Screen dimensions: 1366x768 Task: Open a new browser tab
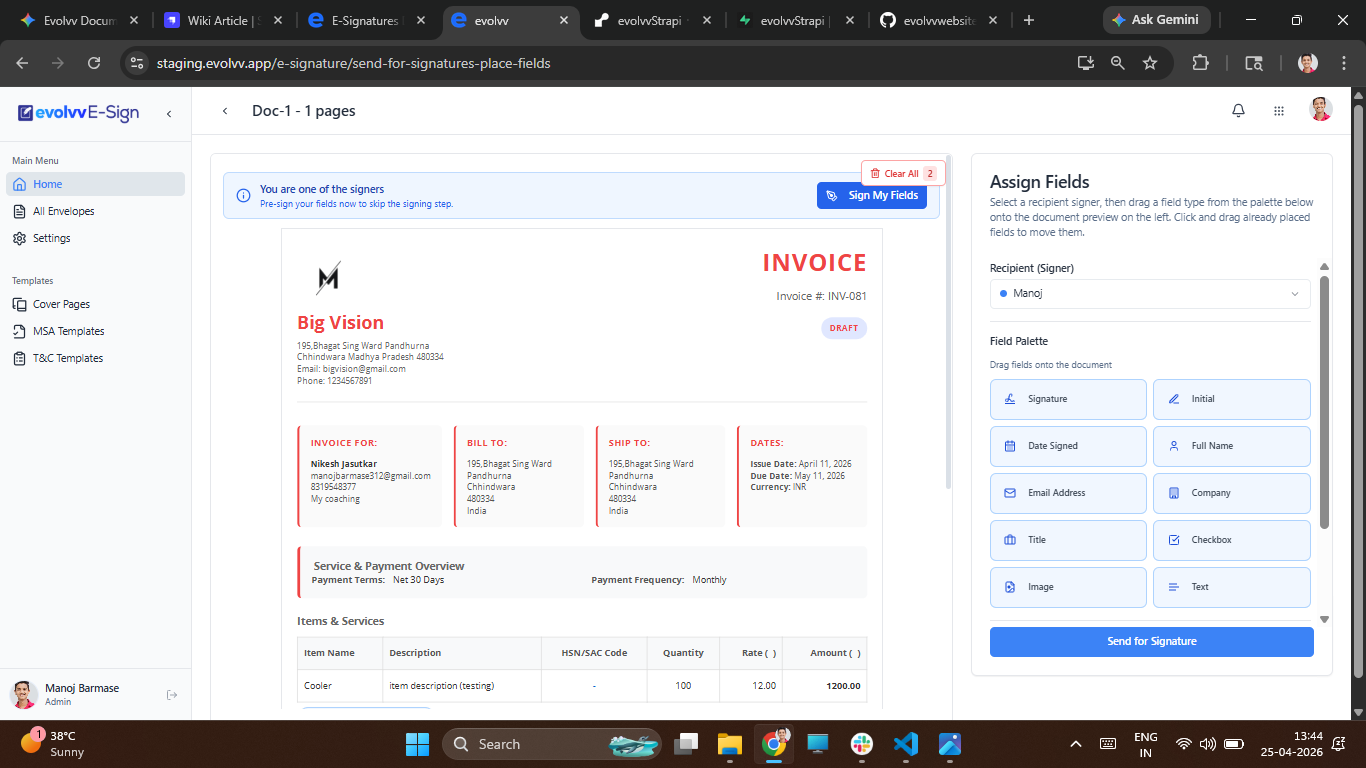1029,20
